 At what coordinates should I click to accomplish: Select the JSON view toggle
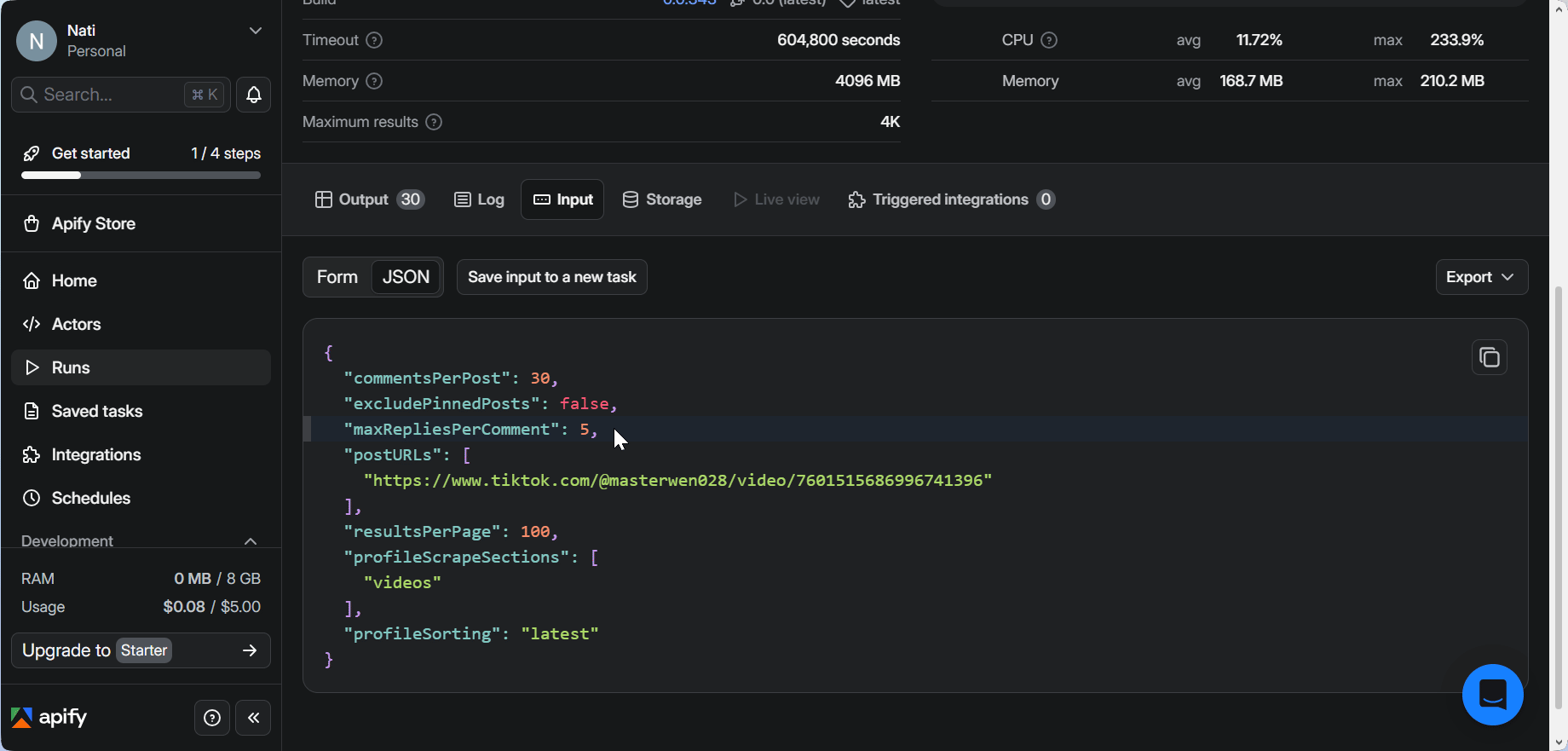pyautogui.click(x=406, y=277)
